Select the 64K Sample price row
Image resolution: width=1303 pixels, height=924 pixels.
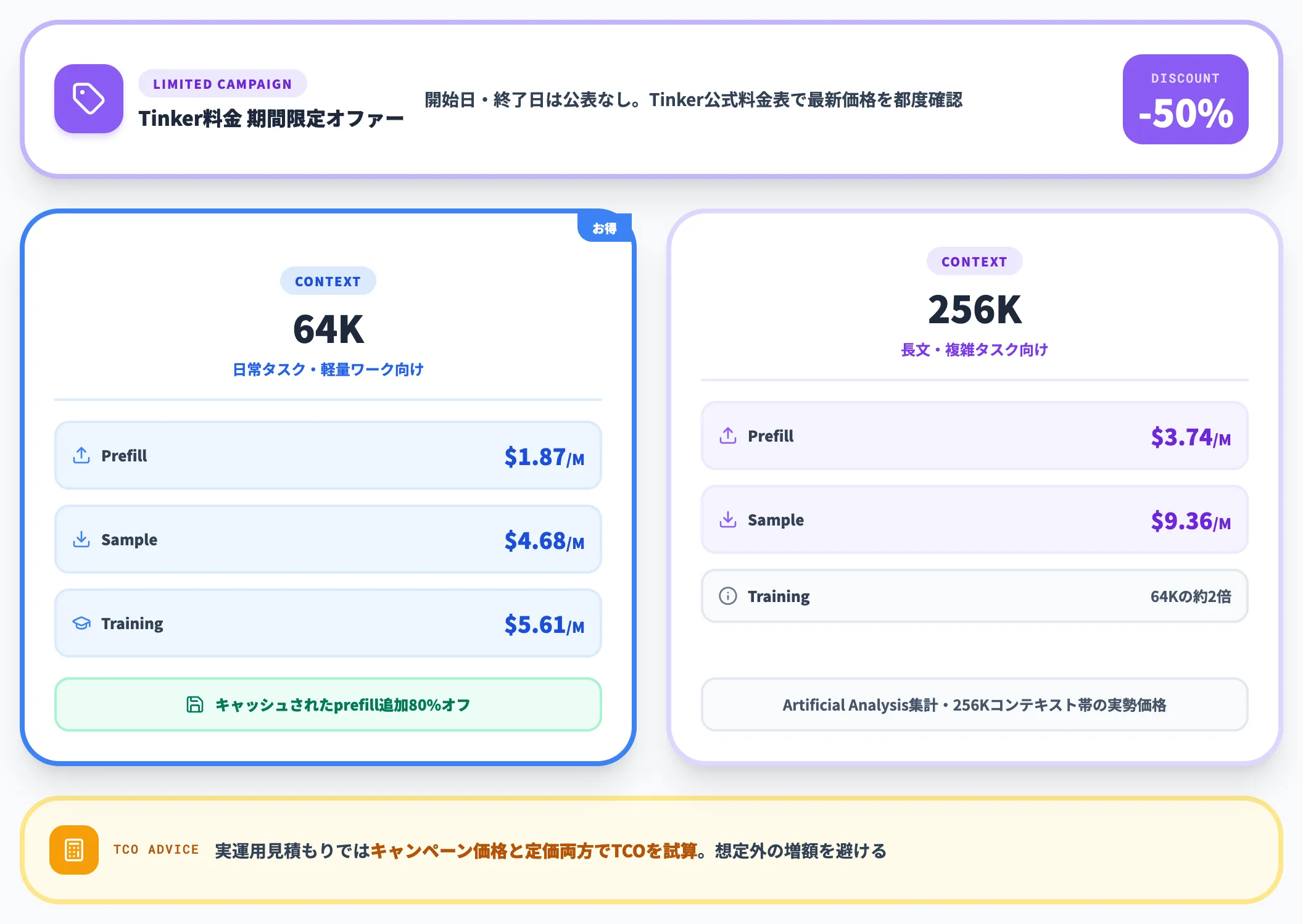[328, 539]
